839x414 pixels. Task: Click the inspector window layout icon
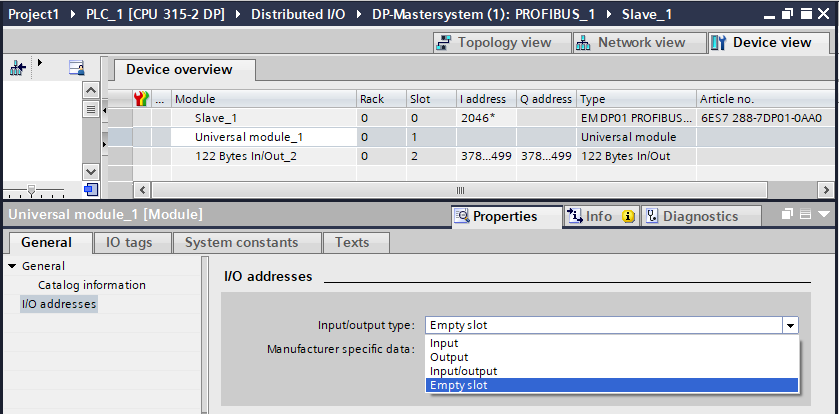coord(805,215)
